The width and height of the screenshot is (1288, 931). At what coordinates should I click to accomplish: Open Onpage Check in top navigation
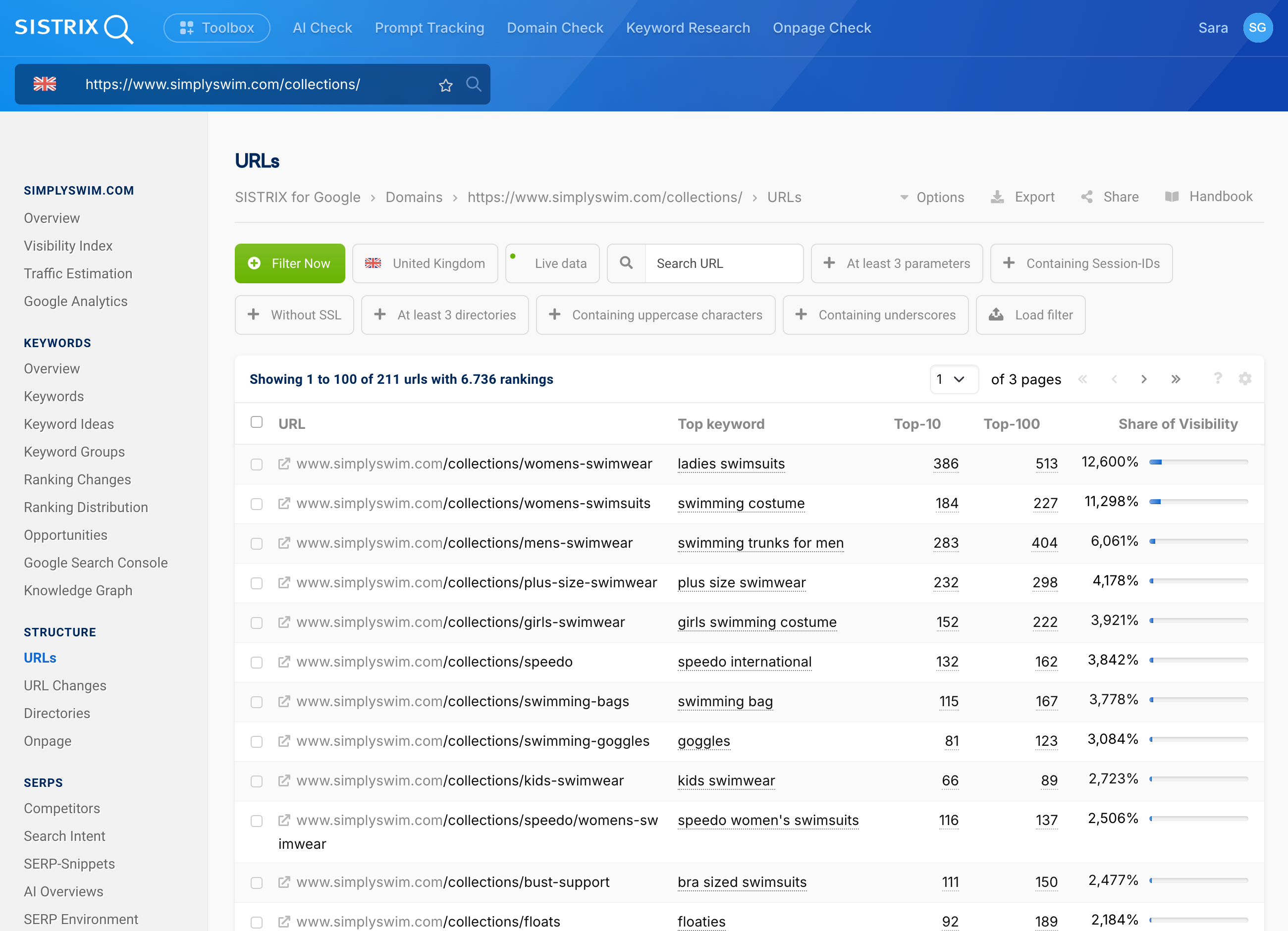click(821, 28)
